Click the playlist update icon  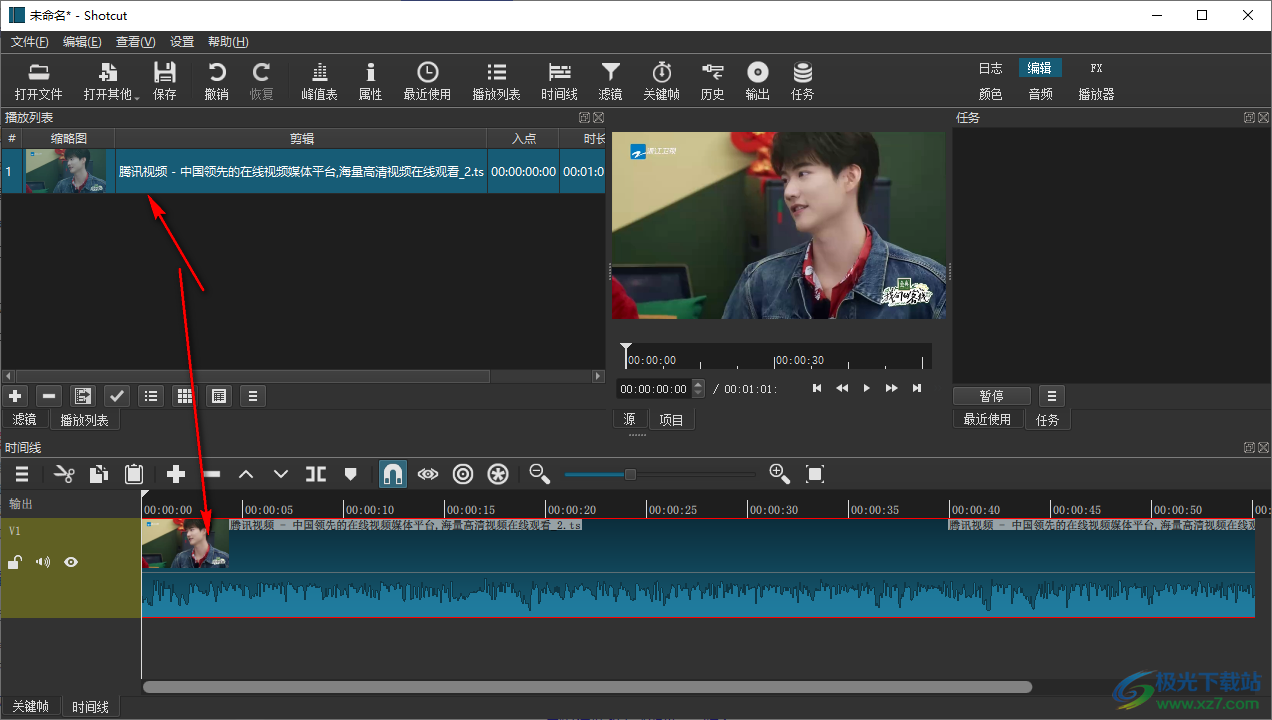pos(83,396)
